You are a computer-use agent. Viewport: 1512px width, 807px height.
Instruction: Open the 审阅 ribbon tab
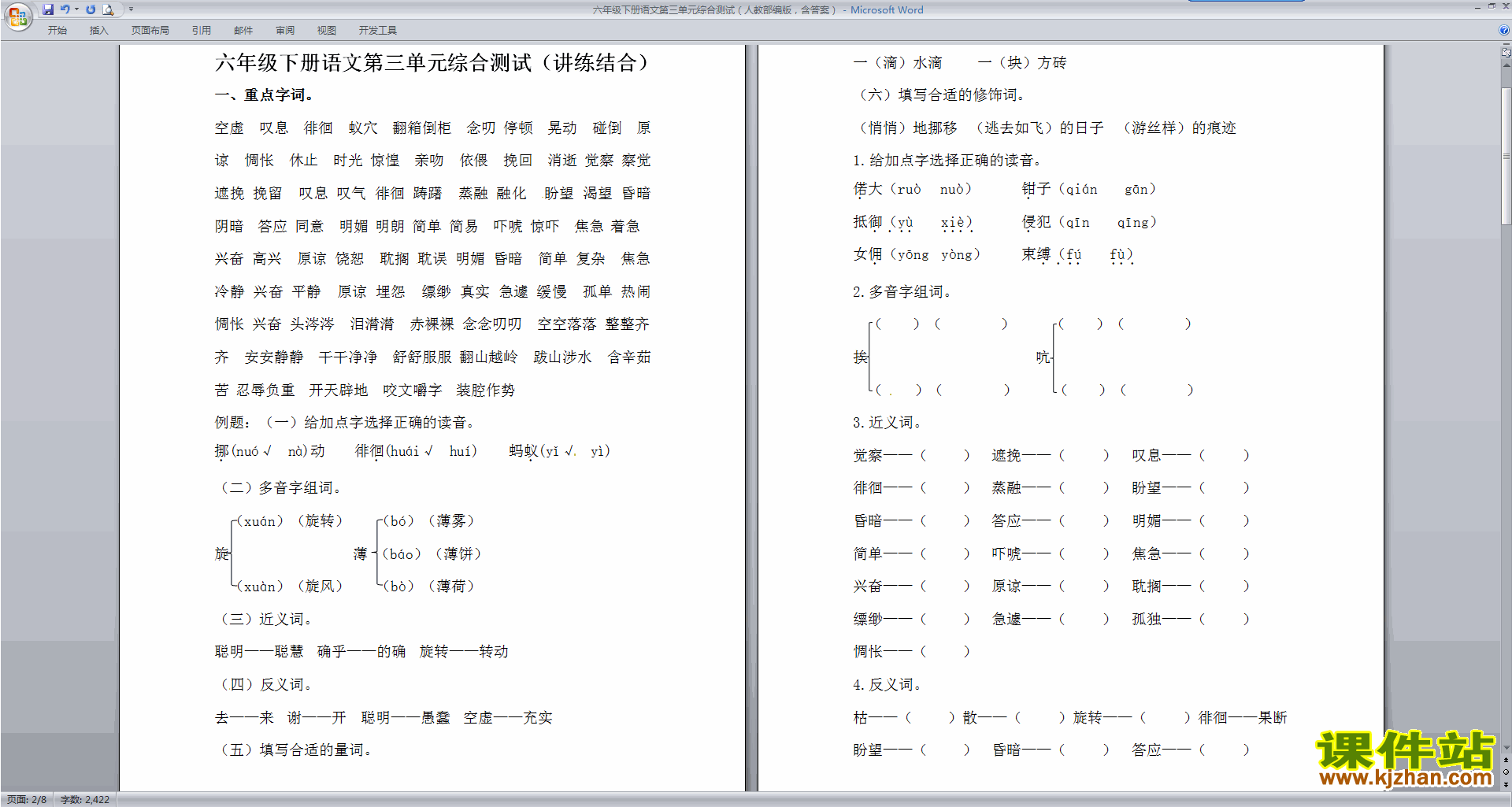pyautogui.click(x=285, y=31)
